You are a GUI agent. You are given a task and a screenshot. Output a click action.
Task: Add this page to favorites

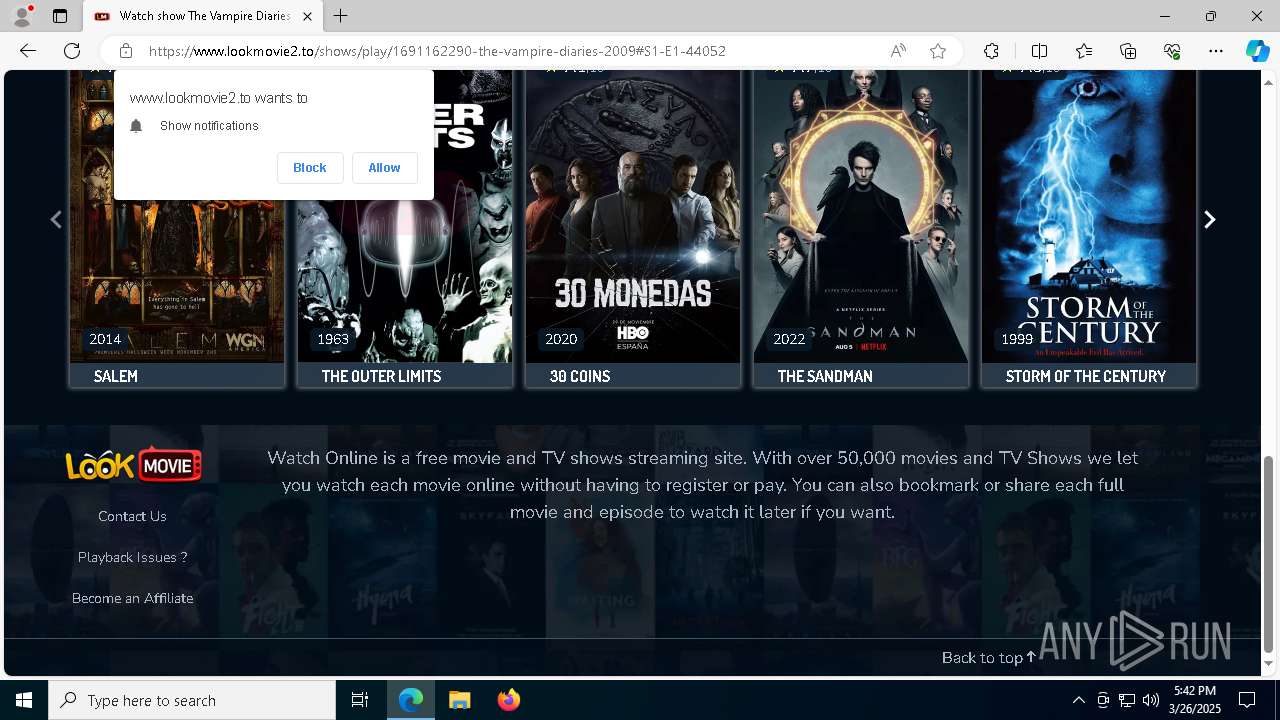[938, 51]
